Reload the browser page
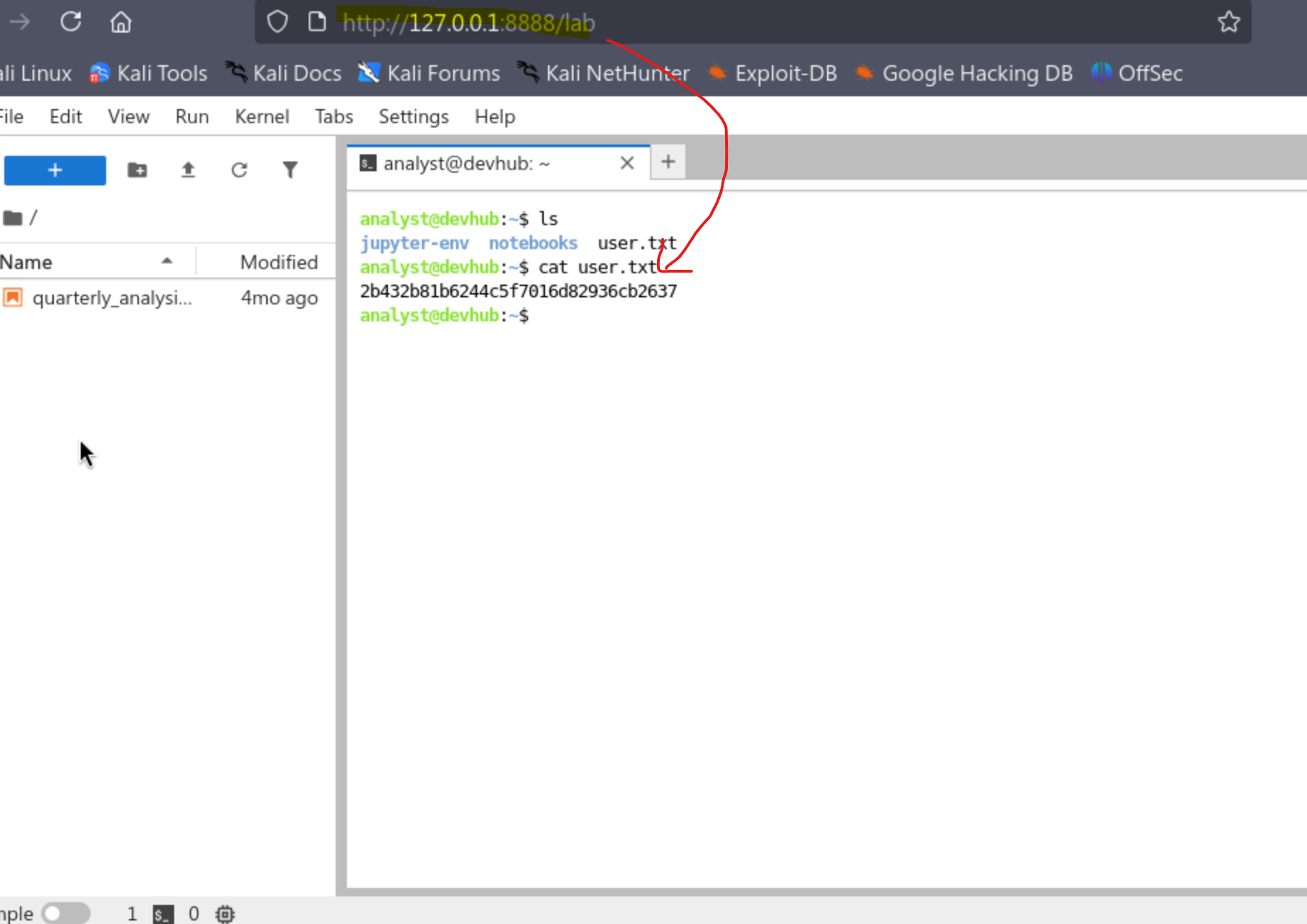Screen dimensions: 1307x924 point(71,22)
